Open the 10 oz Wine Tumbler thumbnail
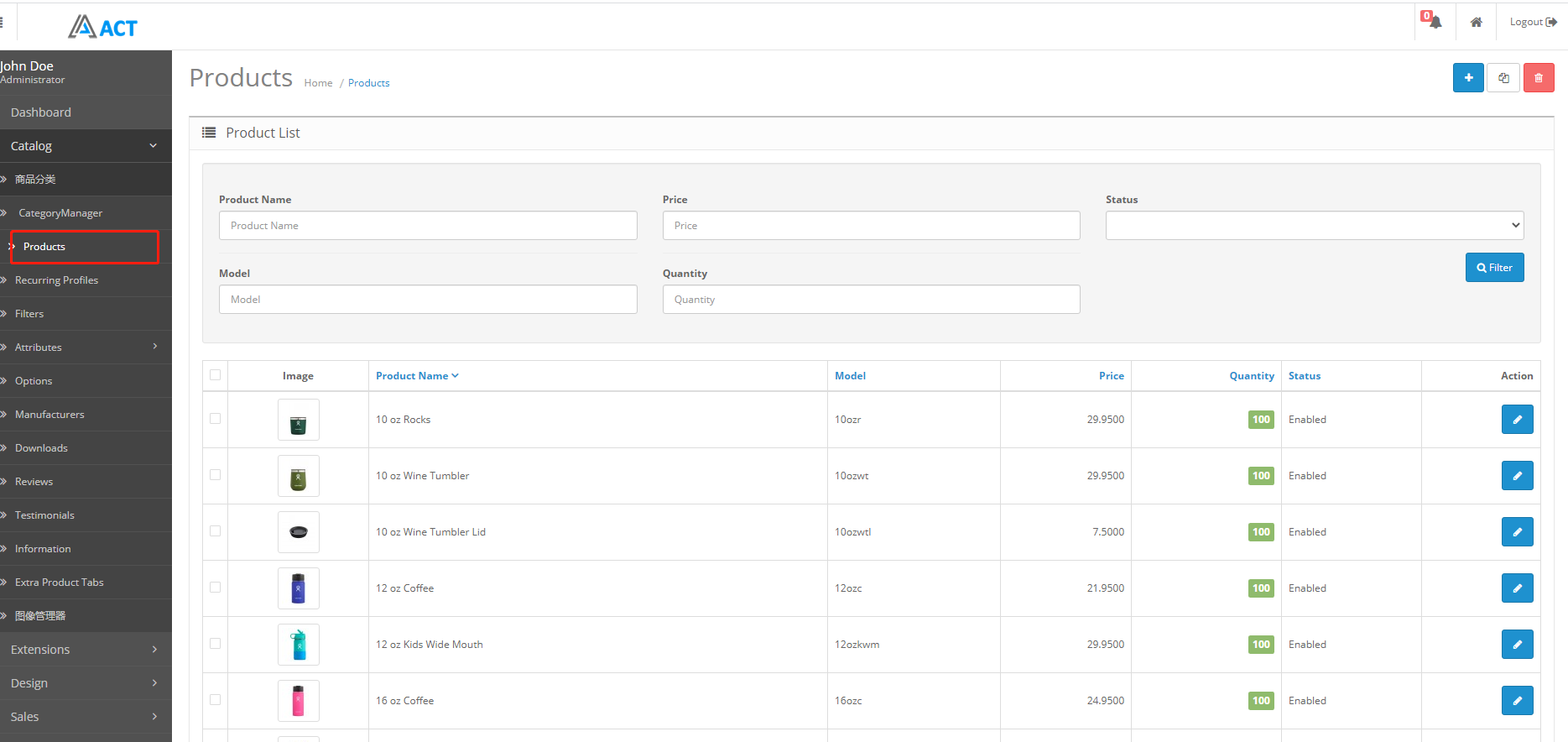Screen dimensions: 1568x742 (299, 476)
